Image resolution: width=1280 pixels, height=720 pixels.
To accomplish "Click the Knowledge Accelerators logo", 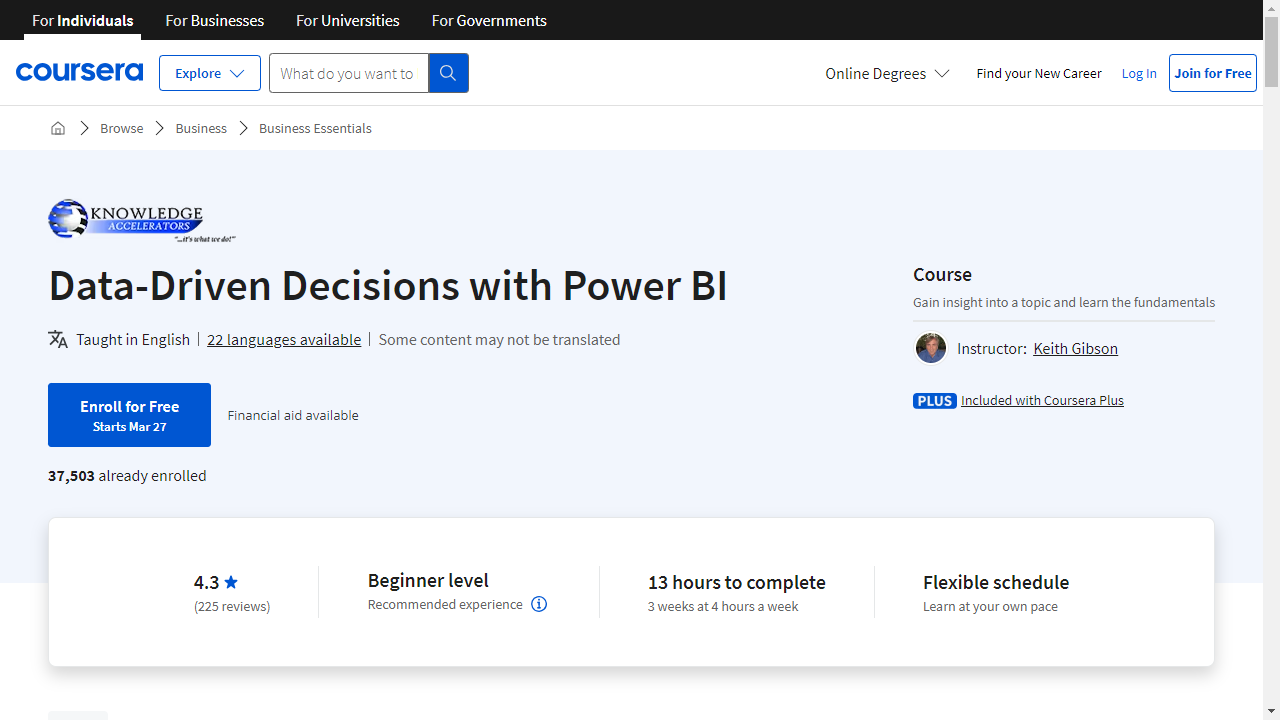I will pyautogui.click(x=141, y=221).
